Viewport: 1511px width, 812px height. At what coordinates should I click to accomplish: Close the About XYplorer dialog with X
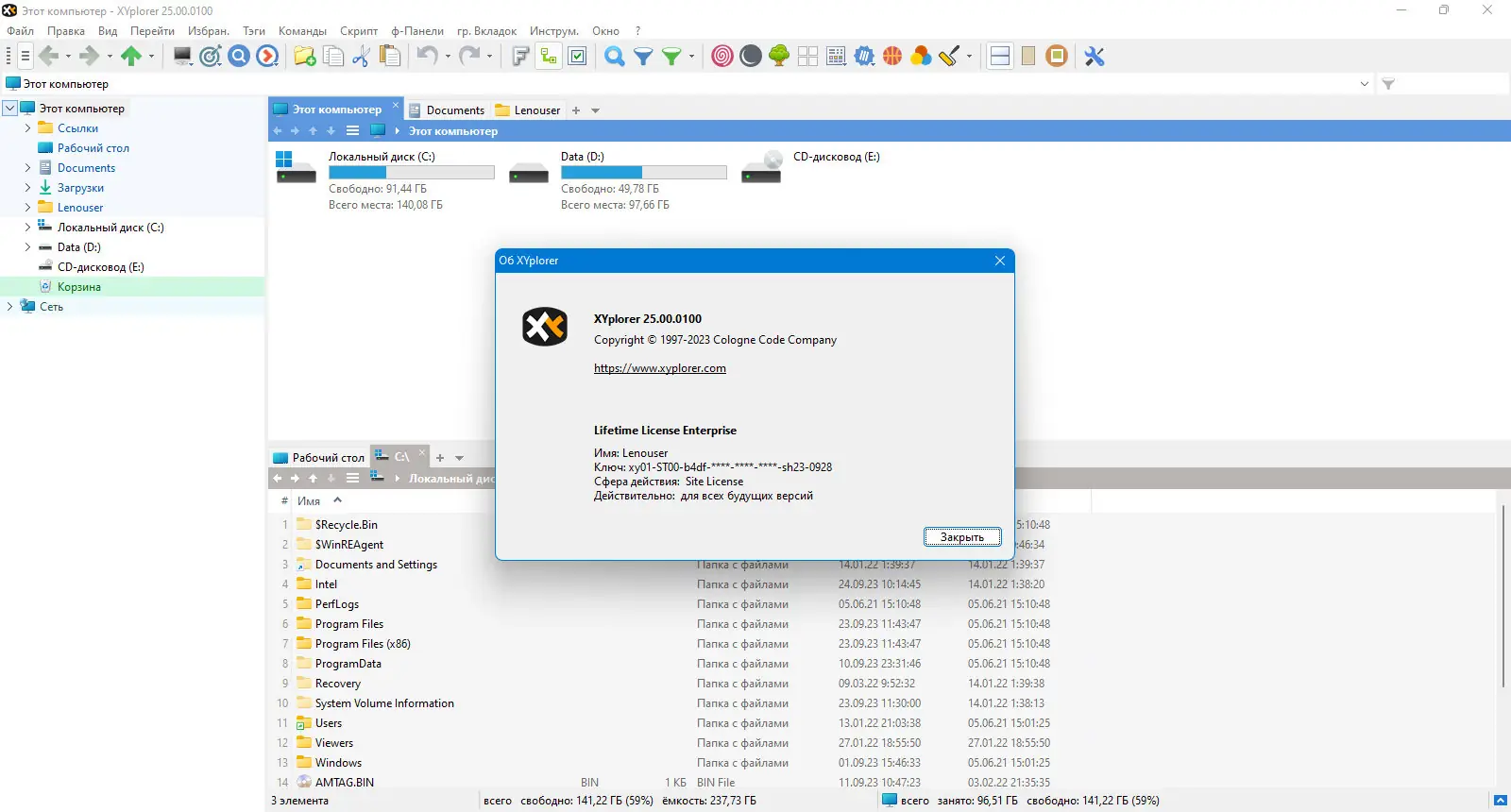pyautogui.click(x=1000, y=261)
